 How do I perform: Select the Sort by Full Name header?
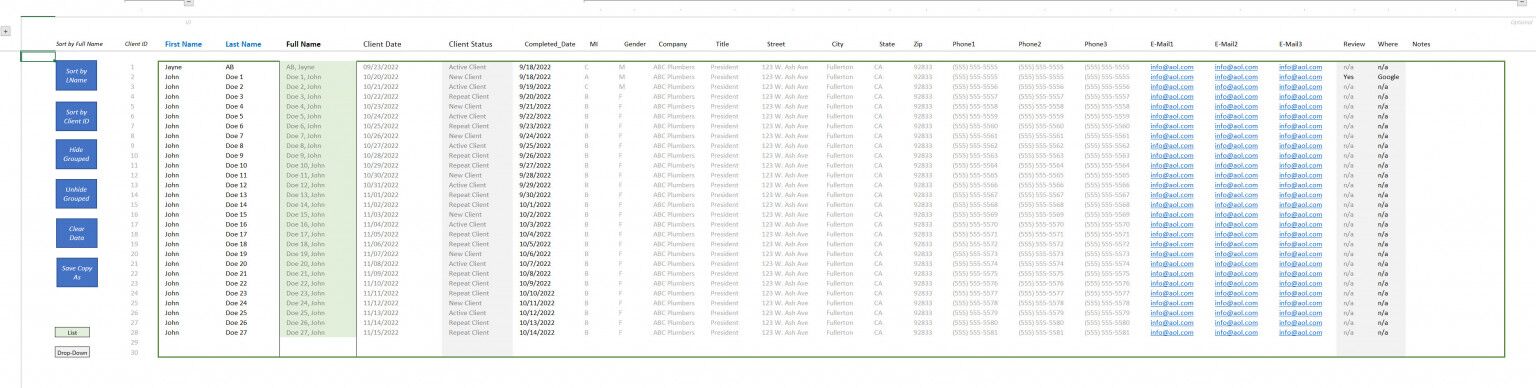[79, 44]
